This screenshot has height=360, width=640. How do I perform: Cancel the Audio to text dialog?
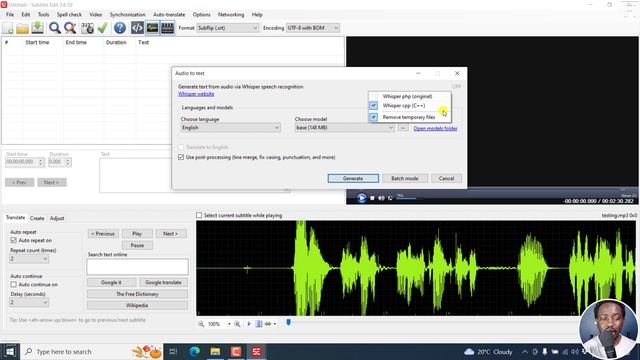(446, 178)
